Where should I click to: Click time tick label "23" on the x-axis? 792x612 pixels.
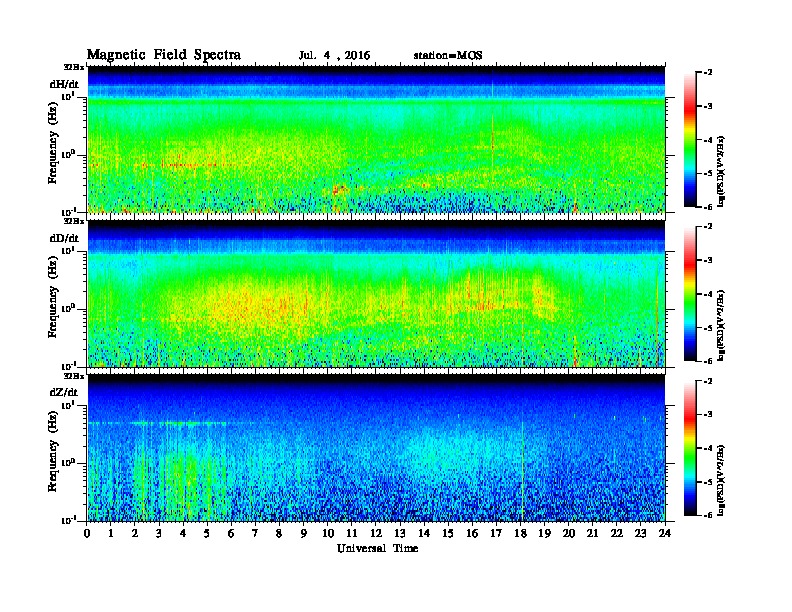point(640,534)
